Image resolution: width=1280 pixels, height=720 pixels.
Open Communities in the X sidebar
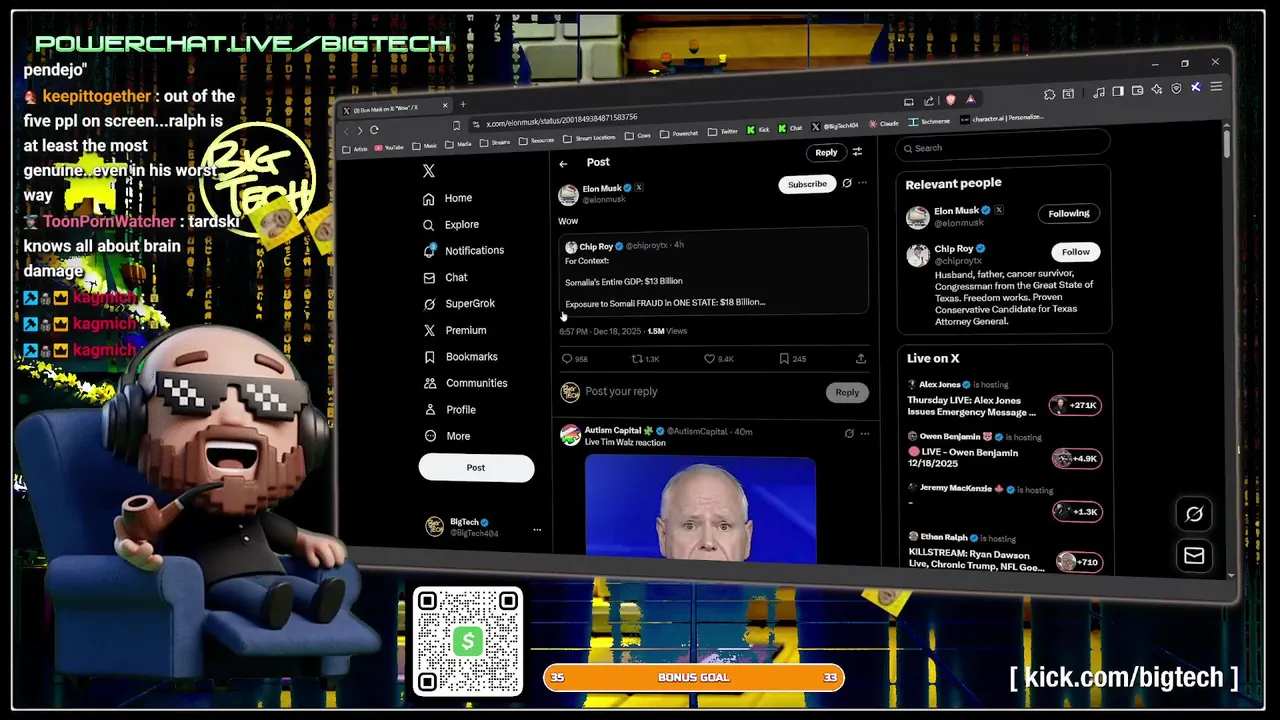pos(465,383)
